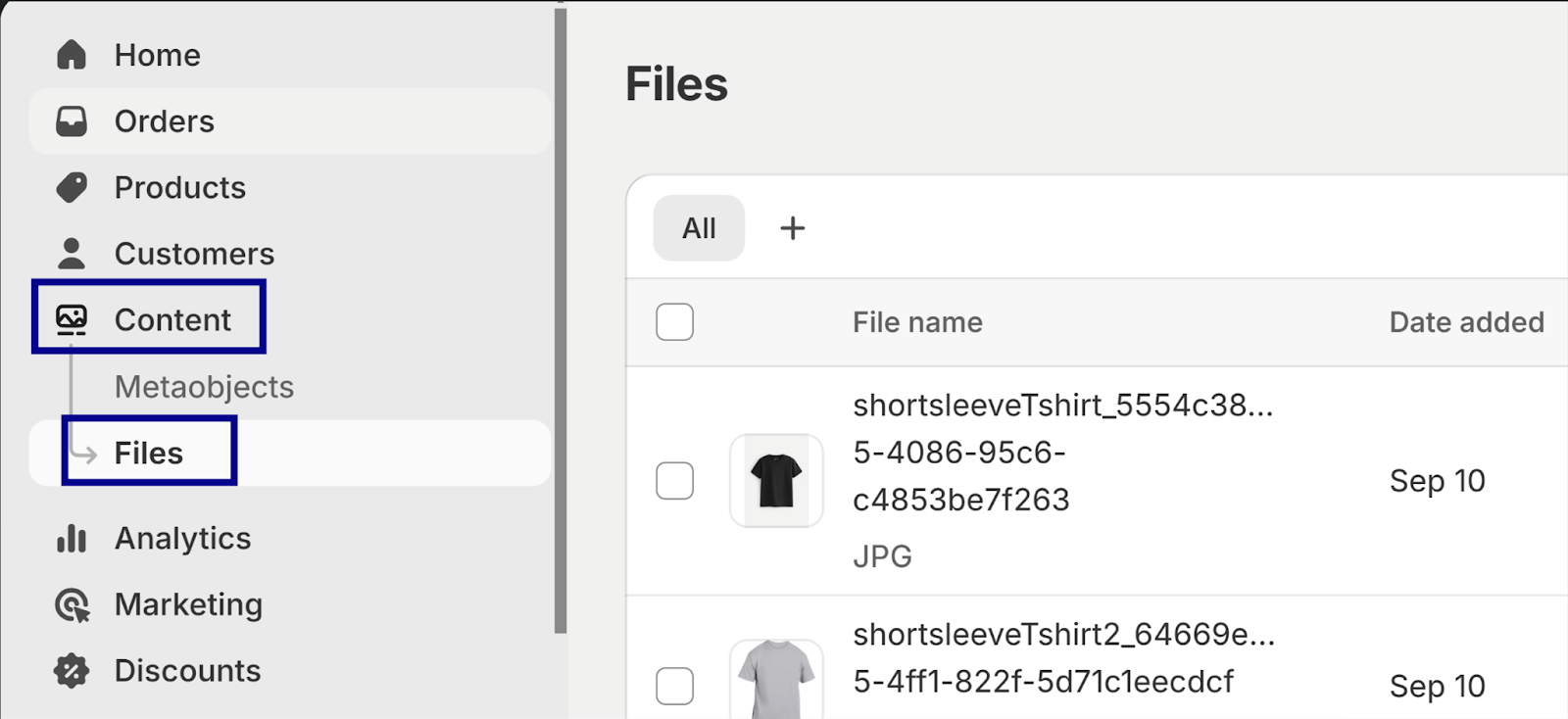Open Metaobjects under Content

click(204, 387)
